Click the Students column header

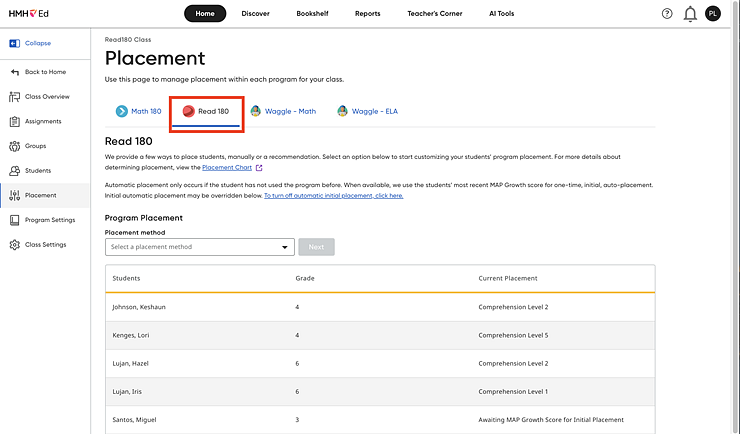pyautogui.click(x=126, y=278)
